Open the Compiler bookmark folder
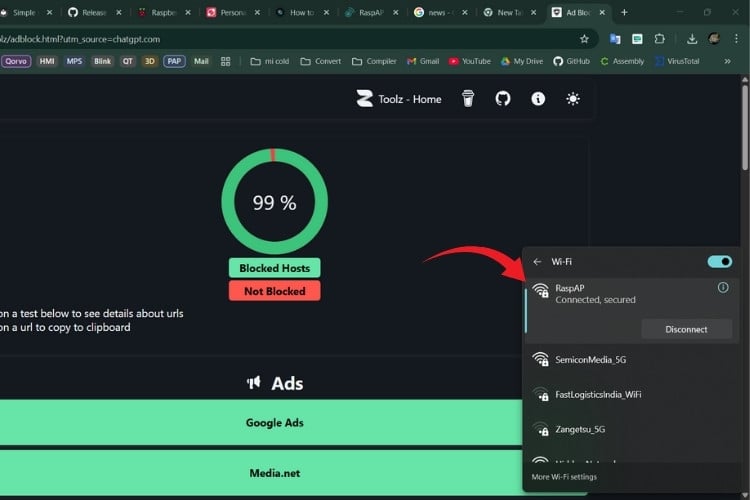Viewport: 750px width, 500px height. (x=374, y=61)
